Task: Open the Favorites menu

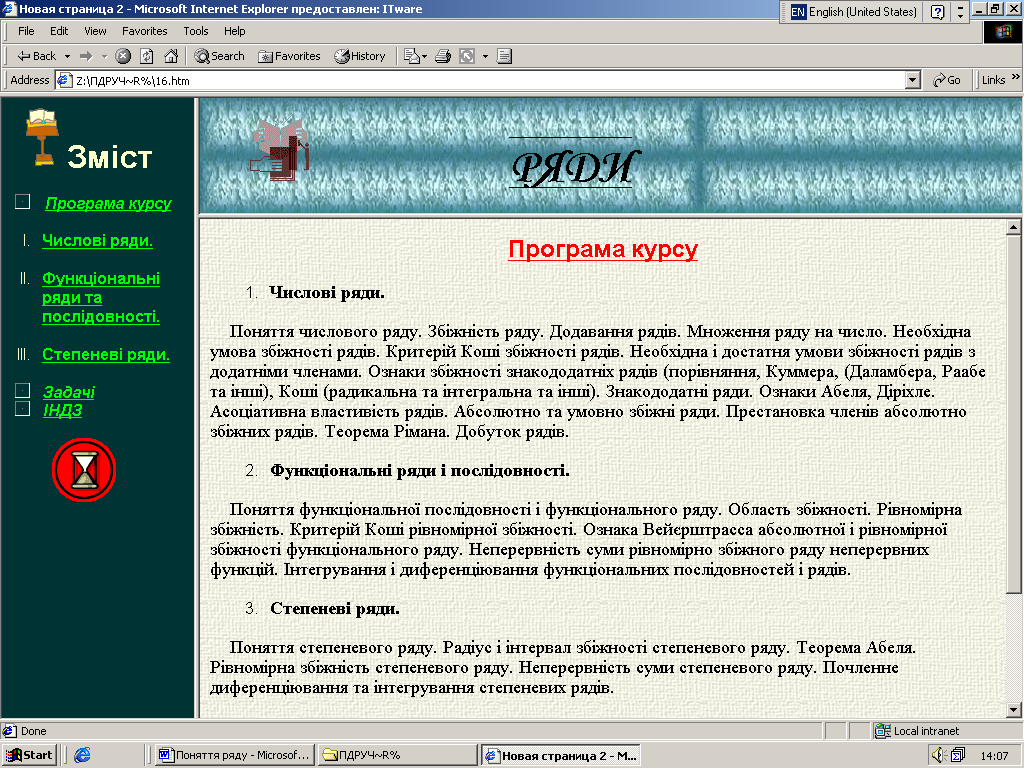Action: coord(144,31)
